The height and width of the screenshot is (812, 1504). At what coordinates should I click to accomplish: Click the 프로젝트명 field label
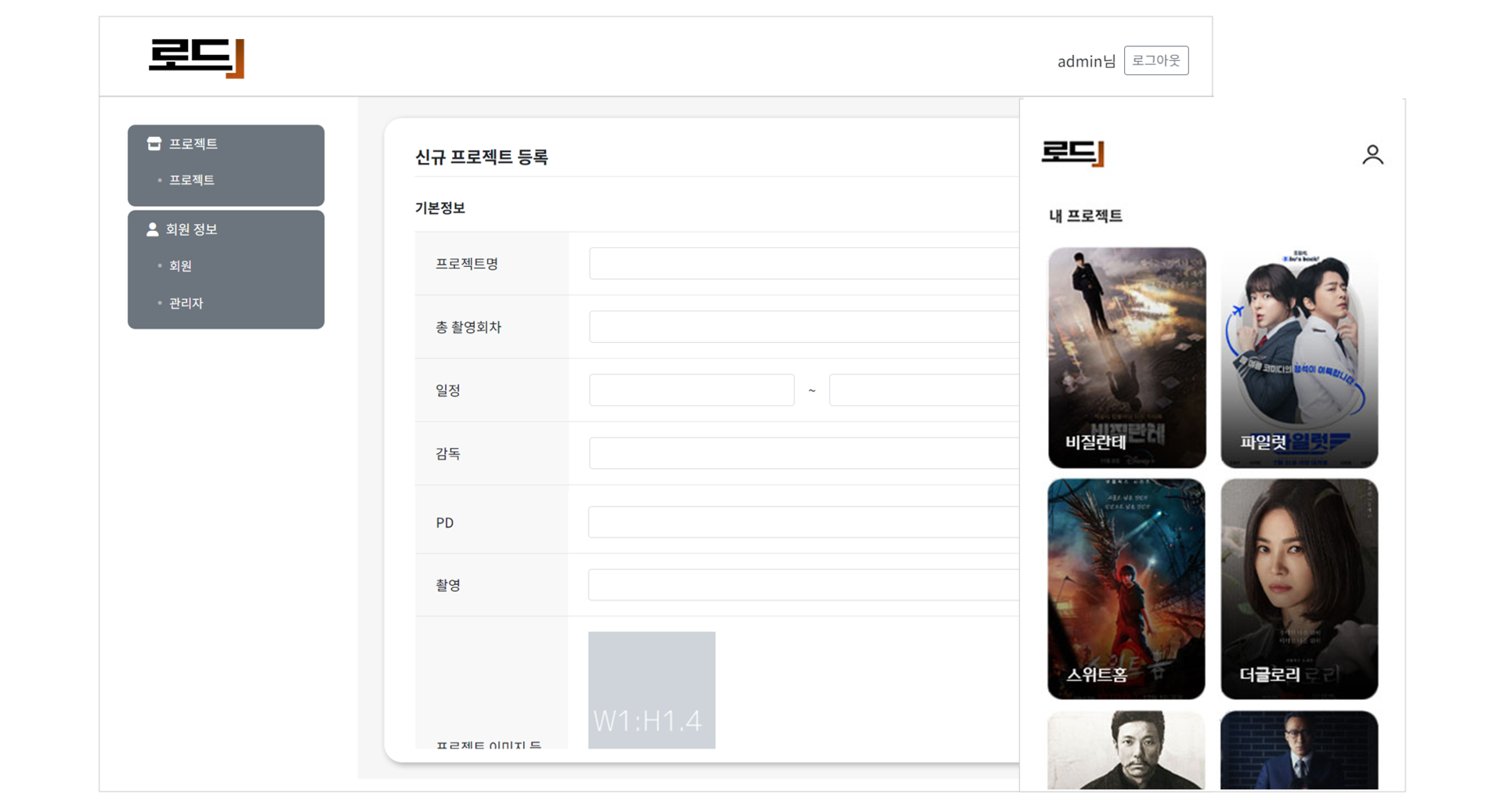(467, 264)
